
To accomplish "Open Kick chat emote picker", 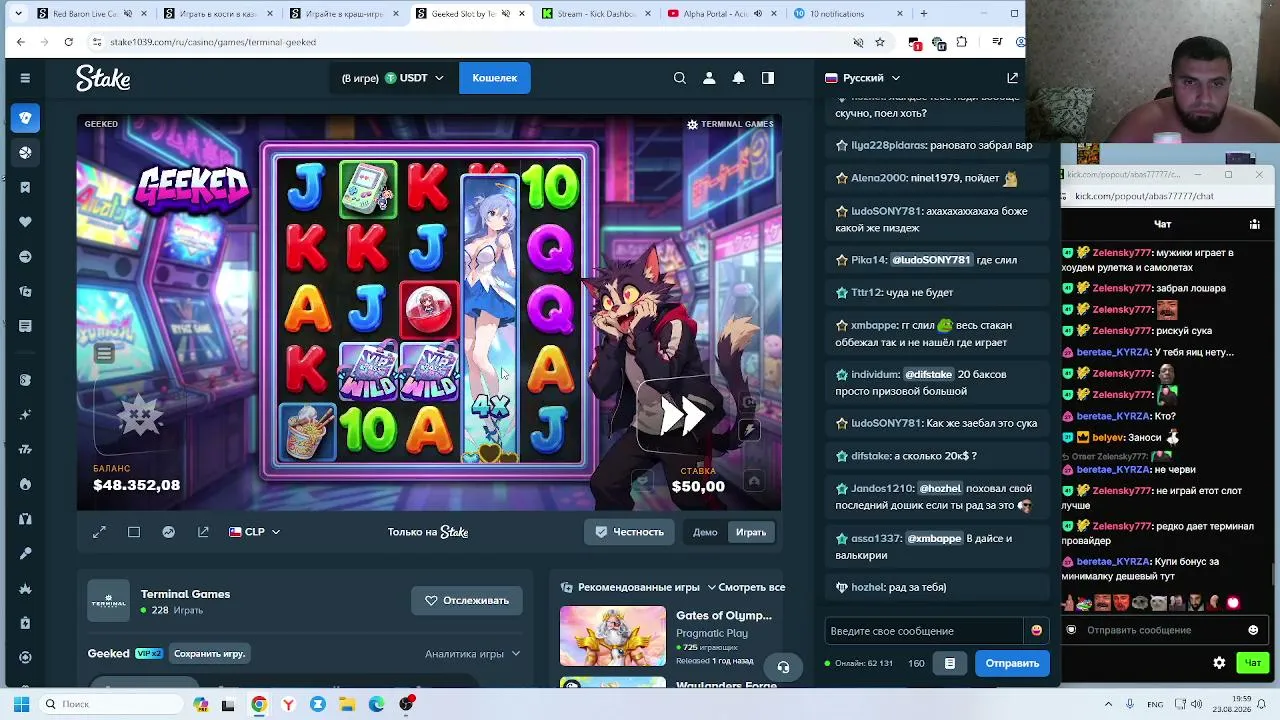I will [x=1253, y=630].
